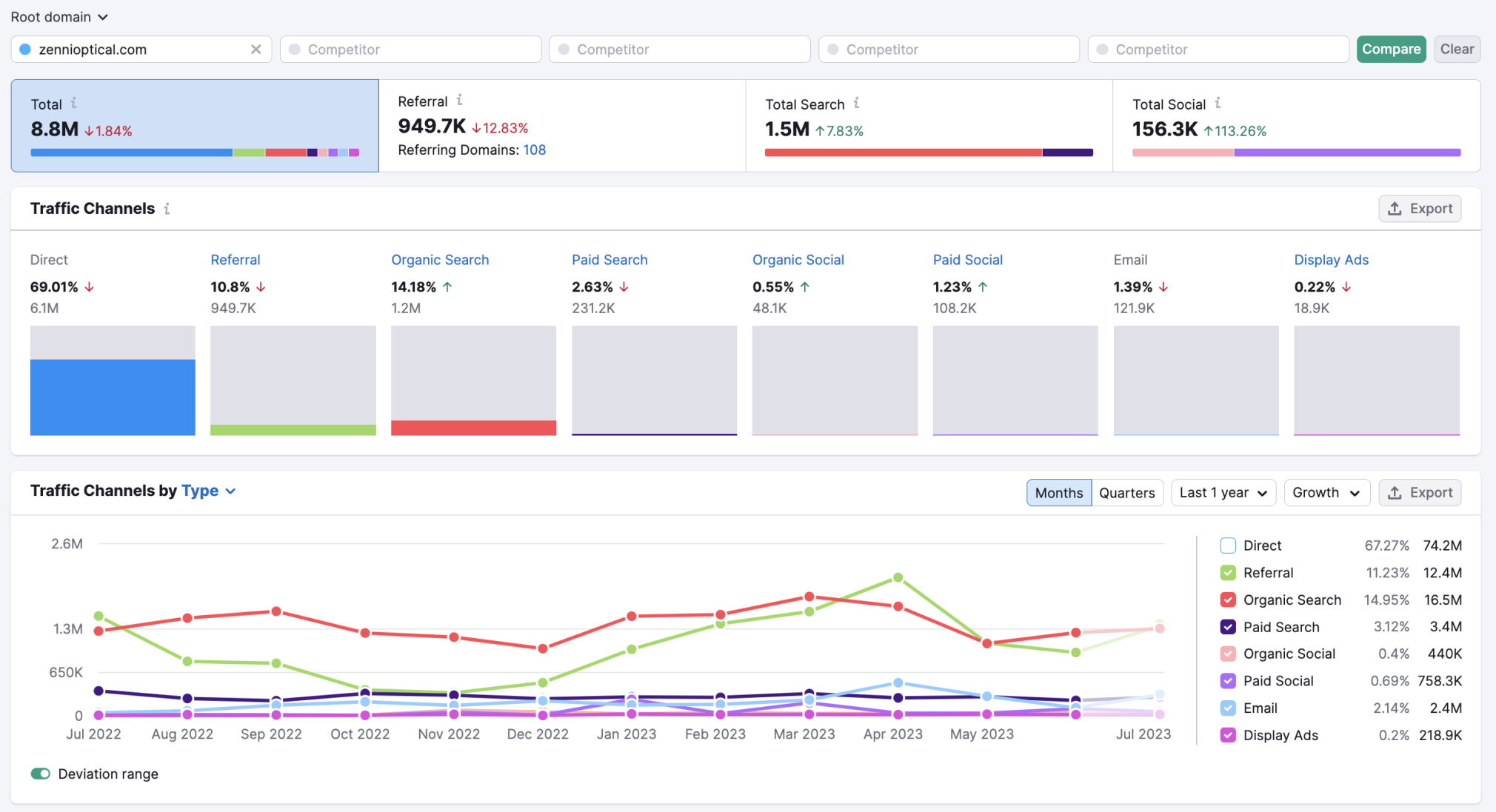Expand the Last 1 year dropdown

[x=1222, y=491]
